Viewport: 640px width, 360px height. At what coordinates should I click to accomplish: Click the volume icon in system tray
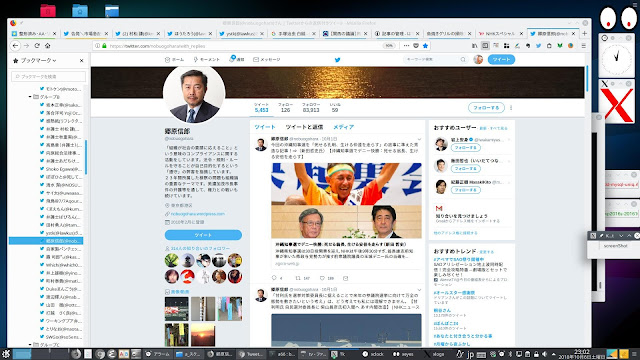pyautogui.click(x=544, y=354)
